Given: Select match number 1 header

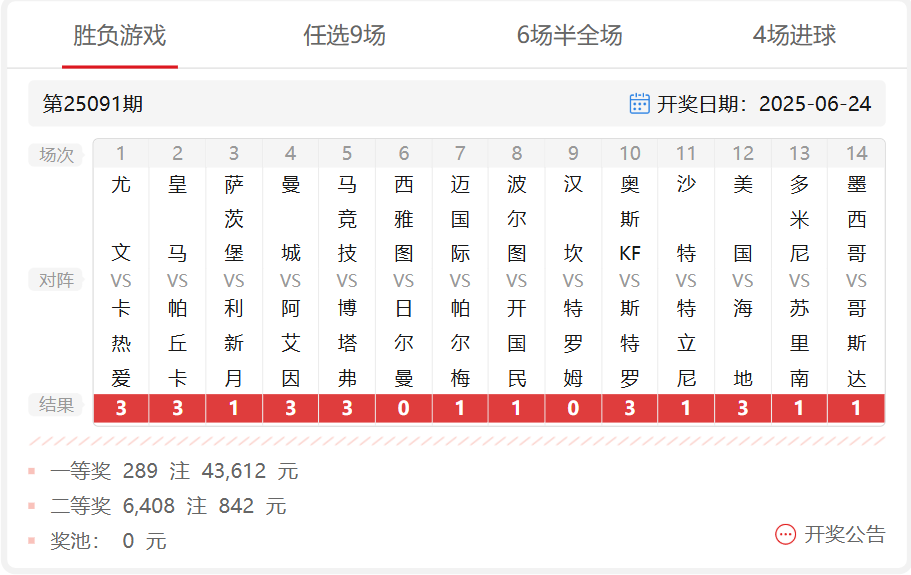Looking at the screenshot, I should (x=121, y=153).
